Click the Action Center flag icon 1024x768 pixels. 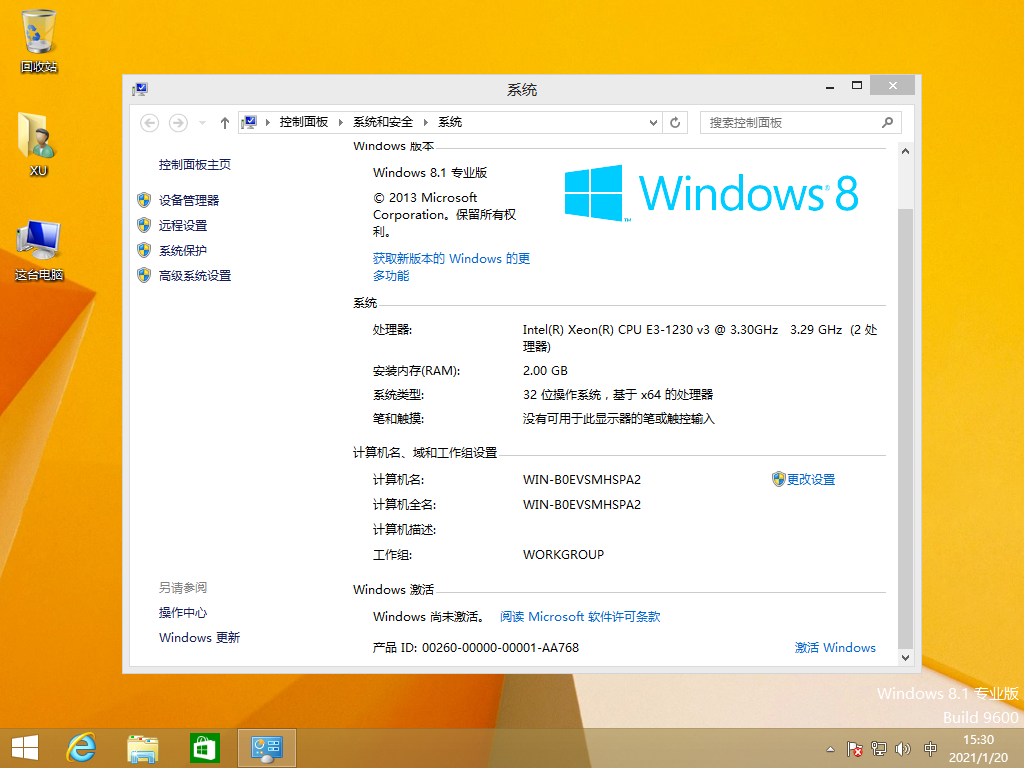pyautogui.click(x=854, y=747)
